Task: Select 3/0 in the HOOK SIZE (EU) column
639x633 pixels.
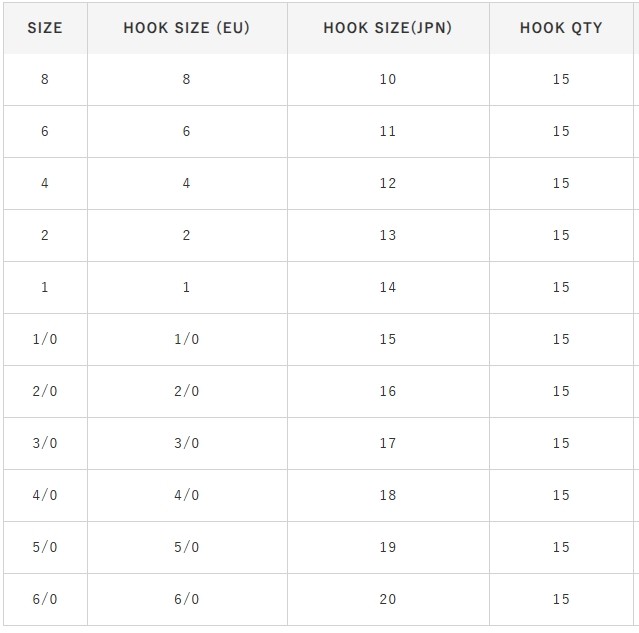Action: coord(187,443)
